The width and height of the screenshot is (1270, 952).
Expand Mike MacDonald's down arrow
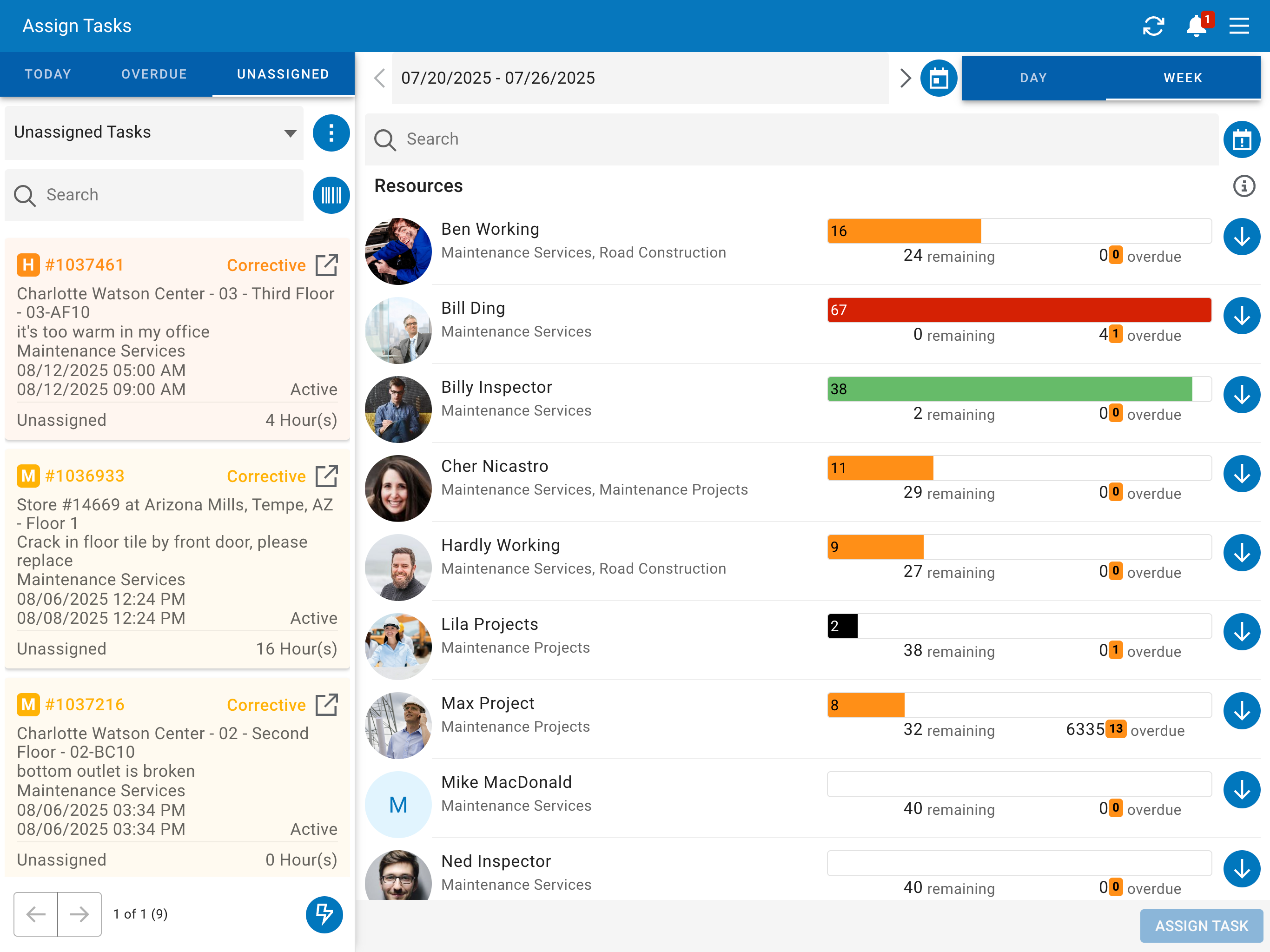1241,789
